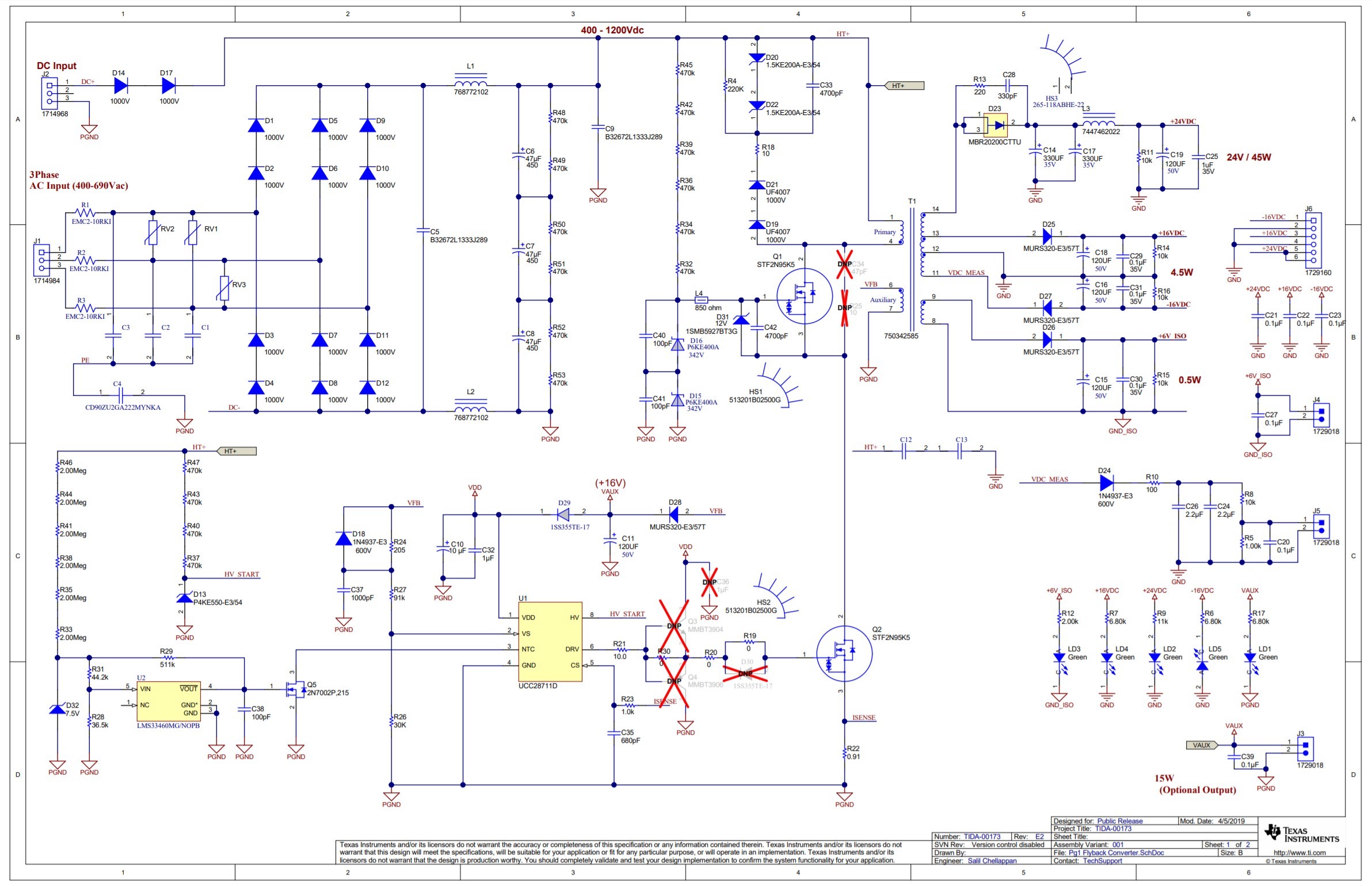Select the J1 3-phase AC connector
Image resolution: width=1372 pixels, height=886 pixels.
41,260
